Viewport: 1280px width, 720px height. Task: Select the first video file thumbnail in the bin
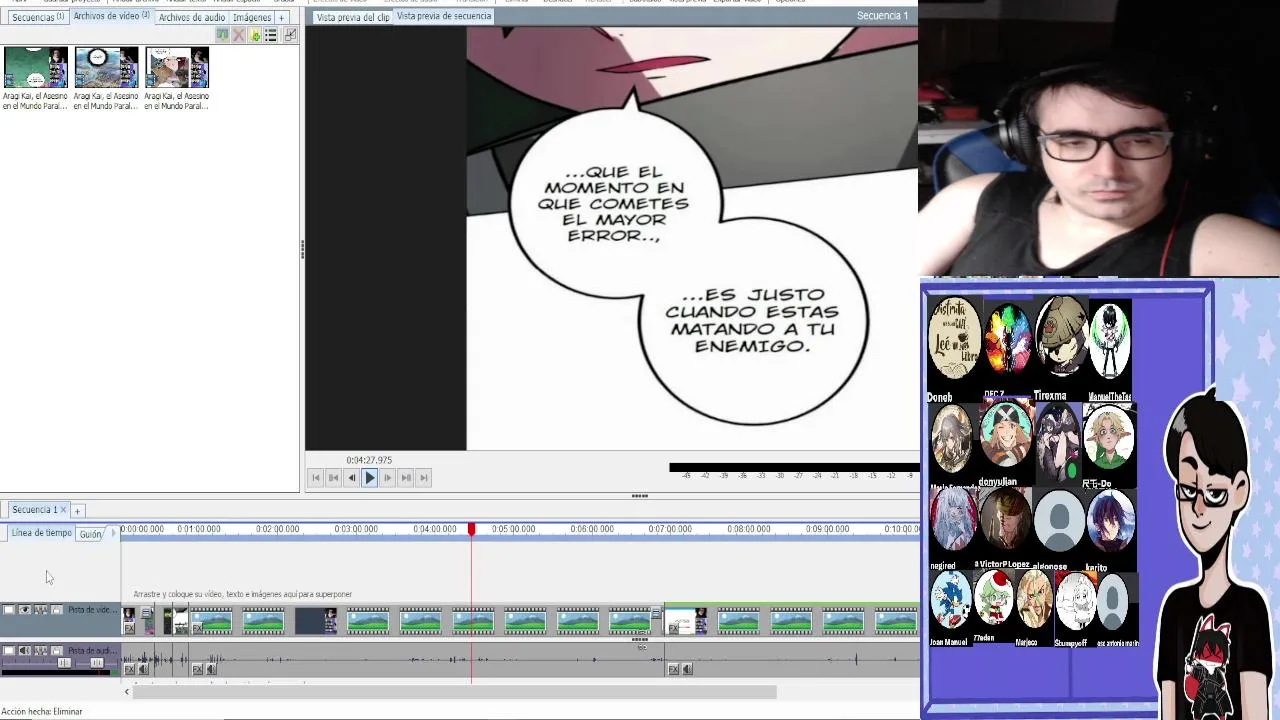[x=35, y=68]
